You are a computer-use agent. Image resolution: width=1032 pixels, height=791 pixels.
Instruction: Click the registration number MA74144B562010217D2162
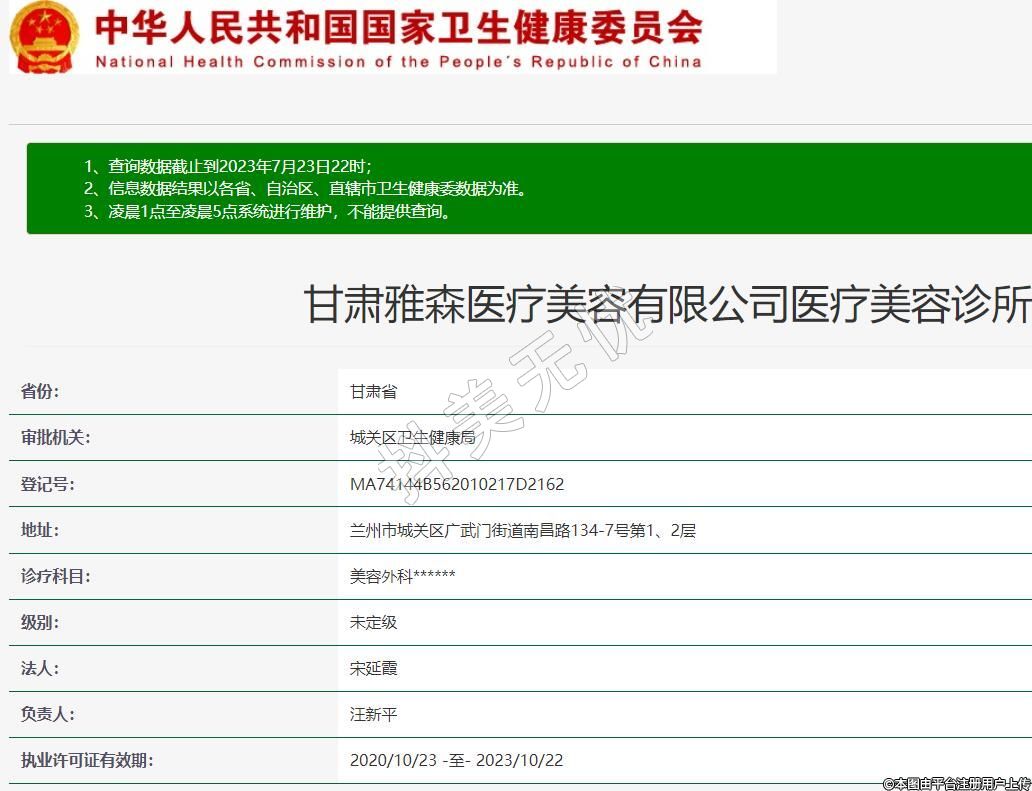457,484
